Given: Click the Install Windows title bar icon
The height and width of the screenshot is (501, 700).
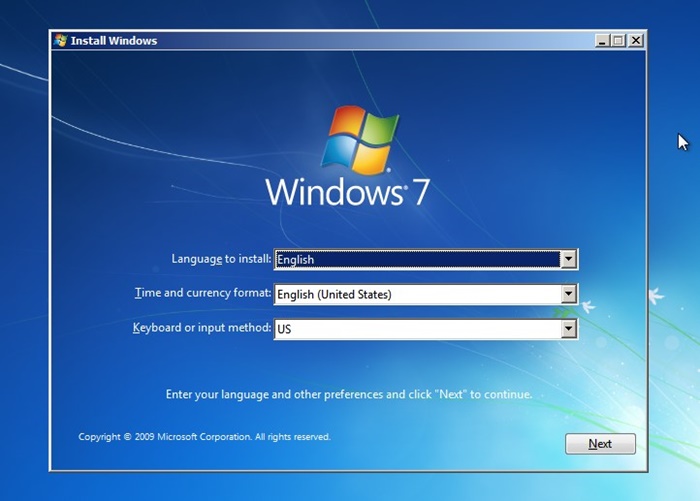Looking at the screenshot, I should (60, 41).
